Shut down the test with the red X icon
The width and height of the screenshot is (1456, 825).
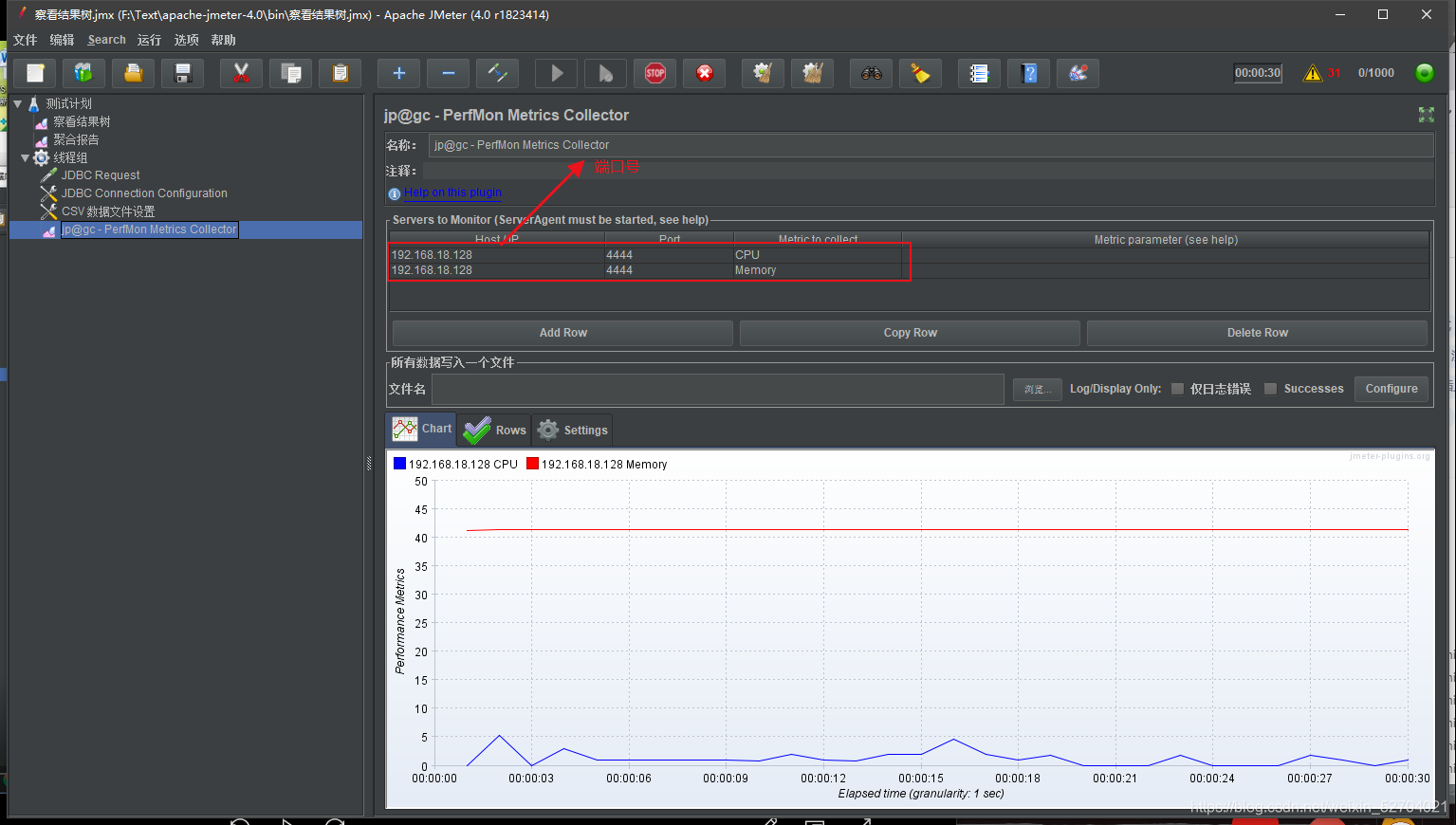pos(705,73)
